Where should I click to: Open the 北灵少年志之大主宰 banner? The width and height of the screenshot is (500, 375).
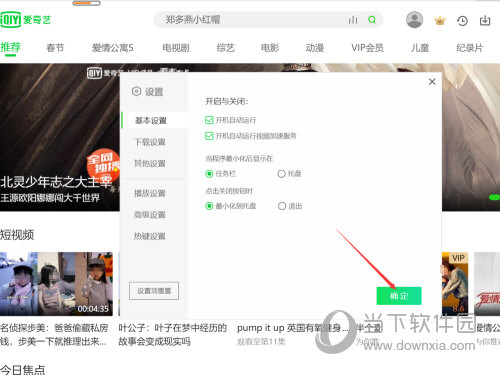(60, 137)
